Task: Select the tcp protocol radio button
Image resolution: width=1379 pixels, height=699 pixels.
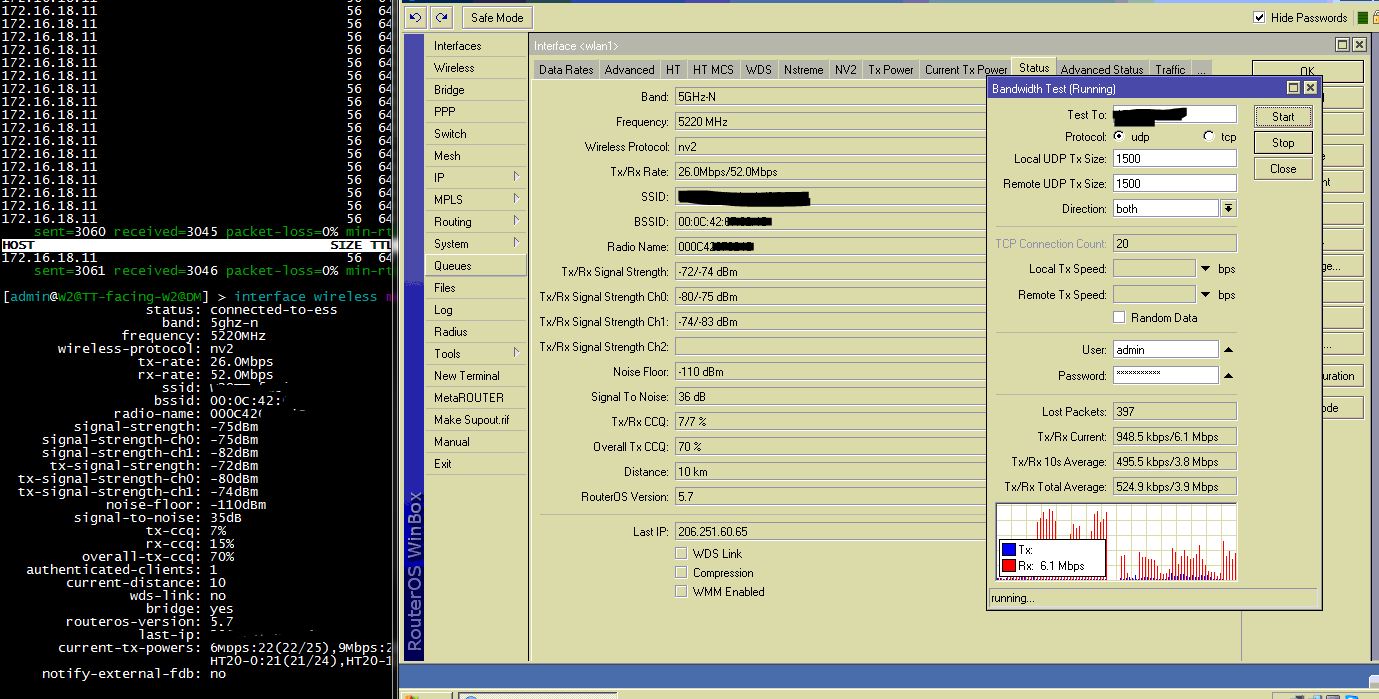Action: point(1211,137)
